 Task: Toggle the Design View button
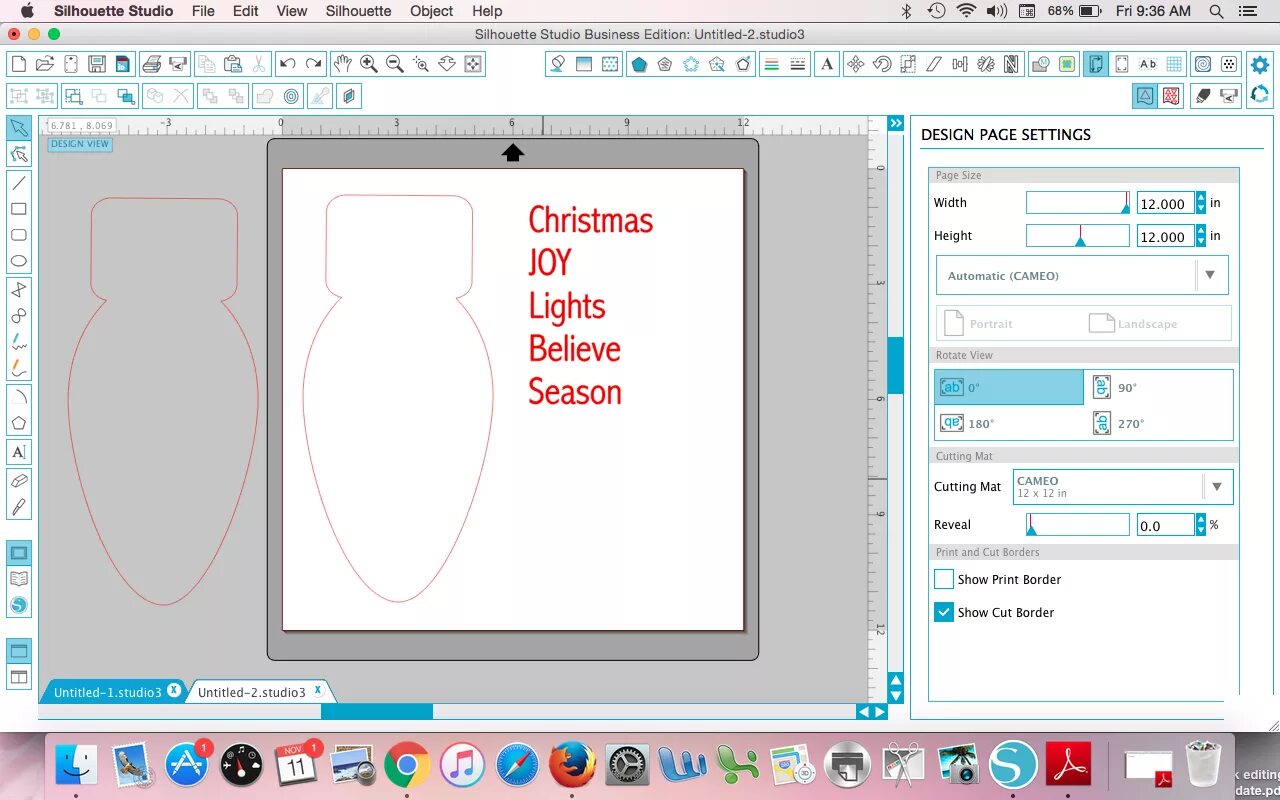tap(80, 144)
